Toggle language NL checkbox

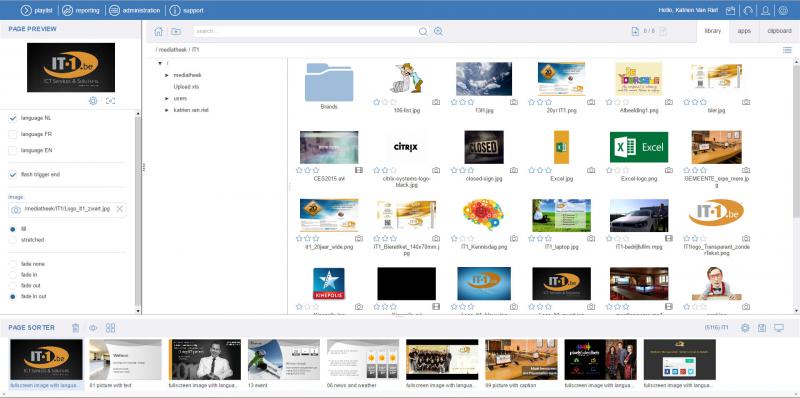(x=13, y=118)
